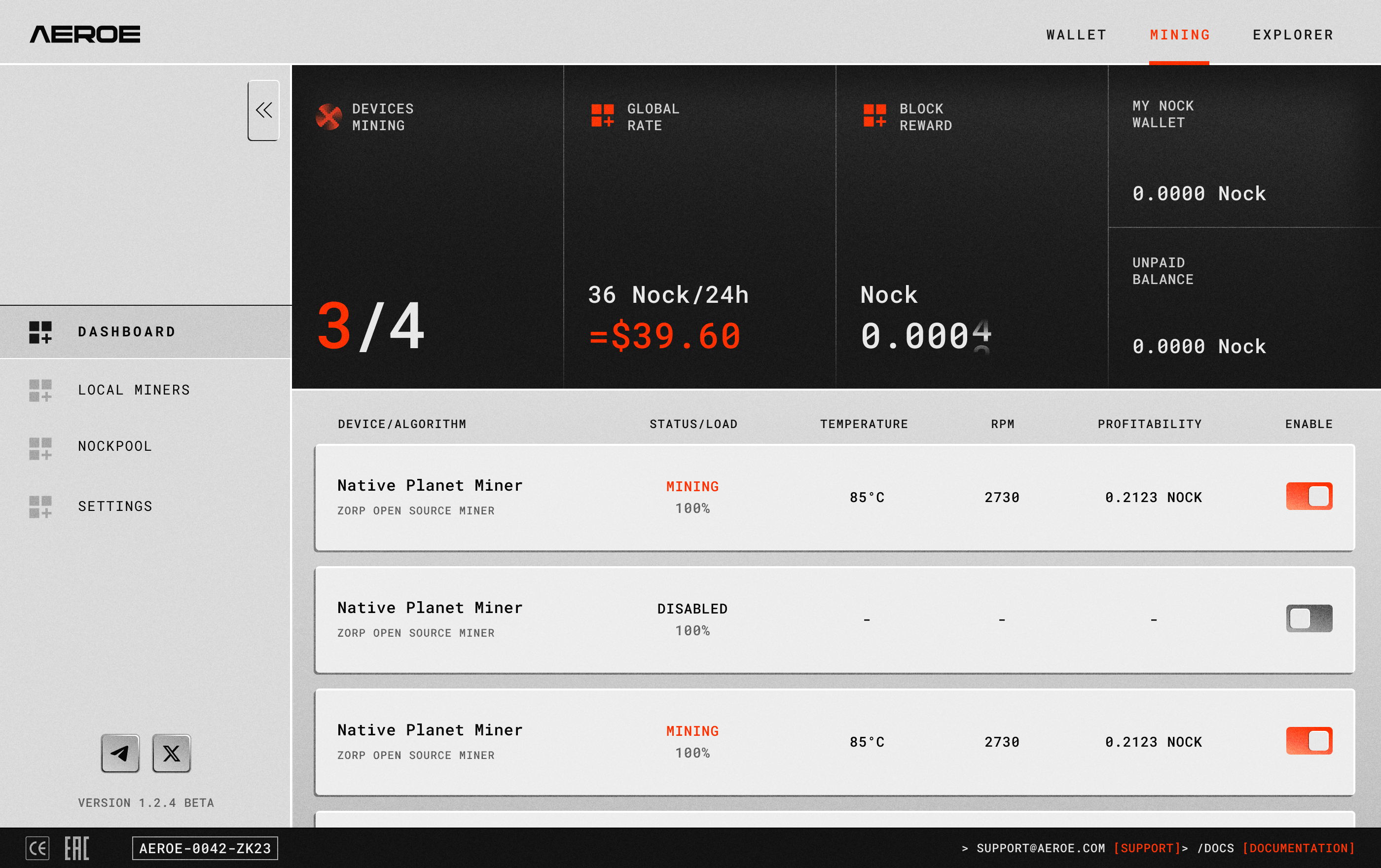Click the [SUPPORT] link in footer
The height and width of the screenshot is (868, 1381).
click(x=1146, y=848)
